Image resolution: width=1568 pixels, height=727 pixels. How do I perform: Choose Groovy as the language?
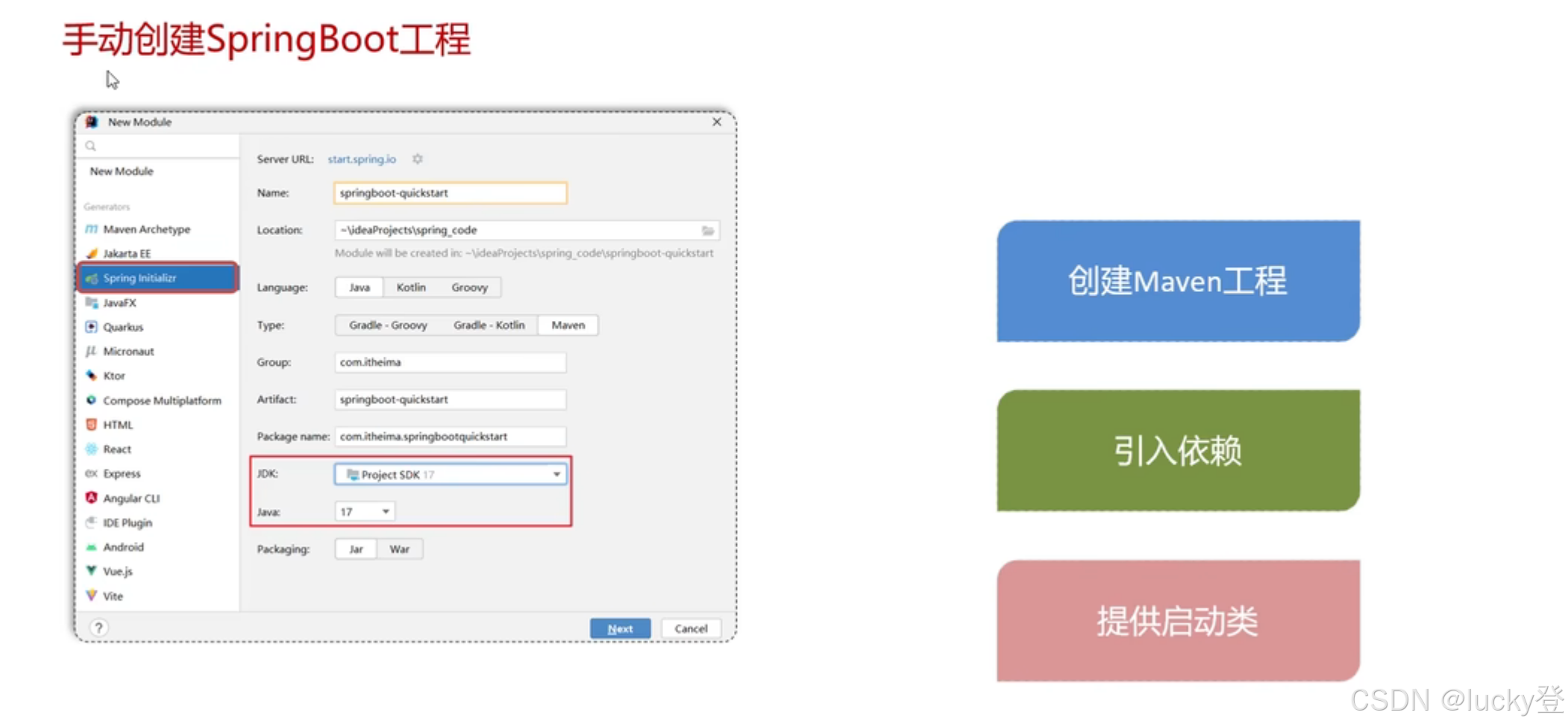pyautogui.click(x=470, y=287)
